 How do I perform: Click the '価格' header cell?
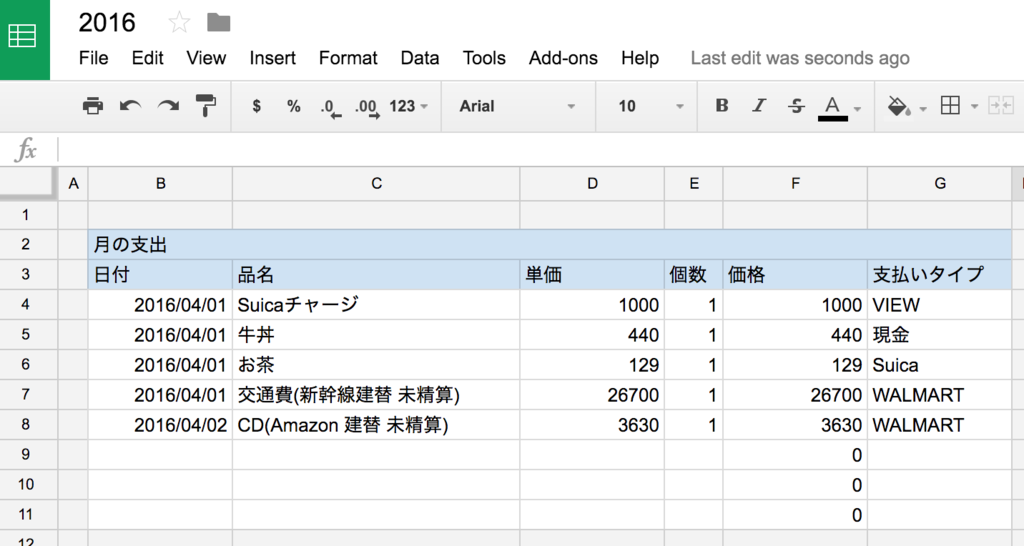795,274
